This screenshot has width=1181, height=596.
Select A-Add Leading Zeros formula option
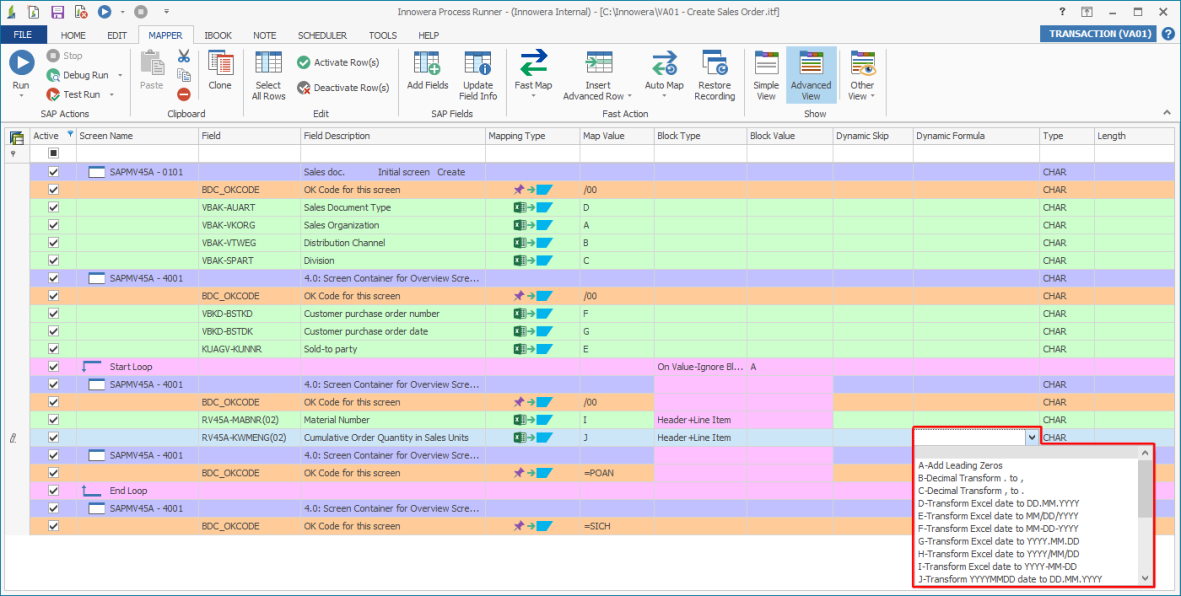click(960, 465)
